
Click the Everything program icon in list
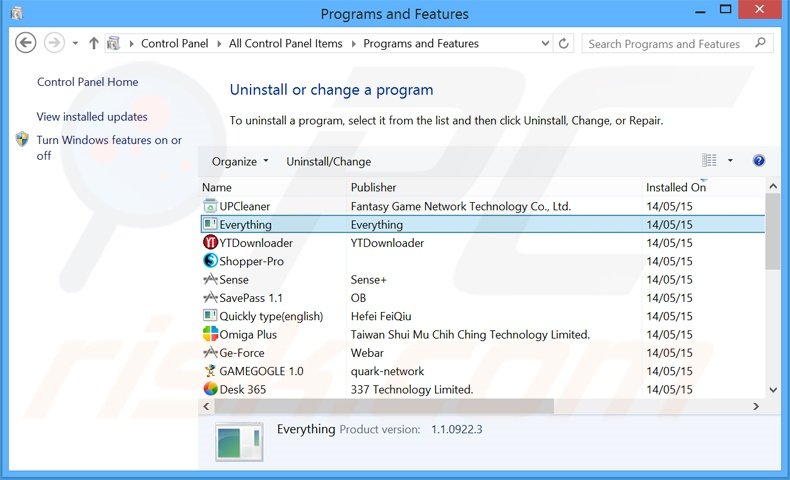click(x=210, y=224)
